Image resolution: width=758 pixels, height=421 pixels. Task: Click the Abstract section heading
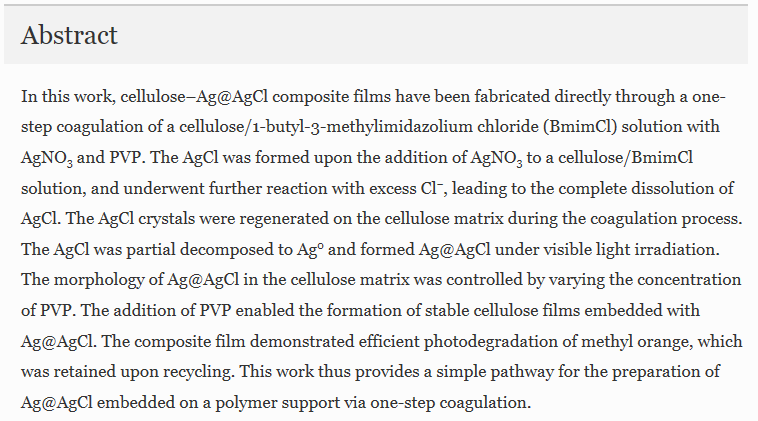click(x=69, y=35)
